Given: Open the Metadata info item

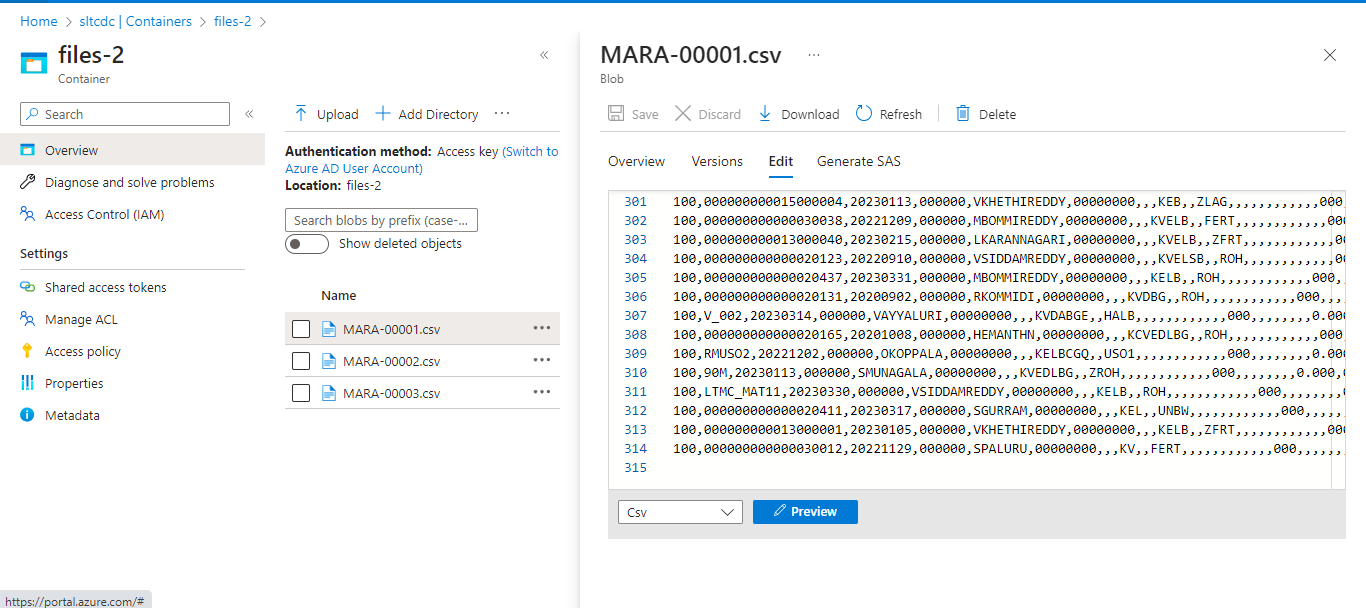Looking at the screenshot, I should [x=72, y=415].
